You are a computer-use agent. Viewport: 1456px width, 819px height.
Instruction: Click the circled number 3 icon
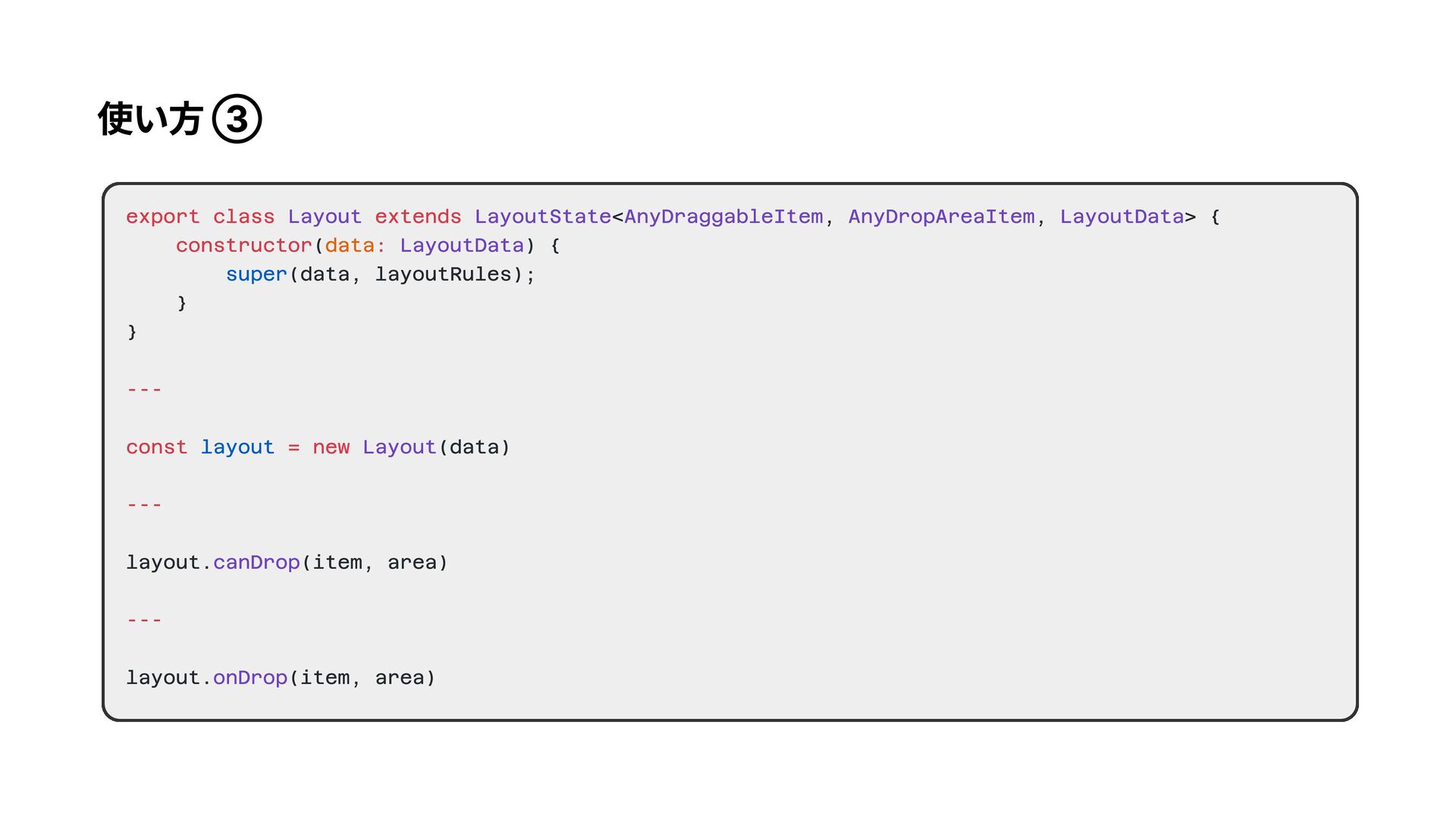click(x=237, y=119)
